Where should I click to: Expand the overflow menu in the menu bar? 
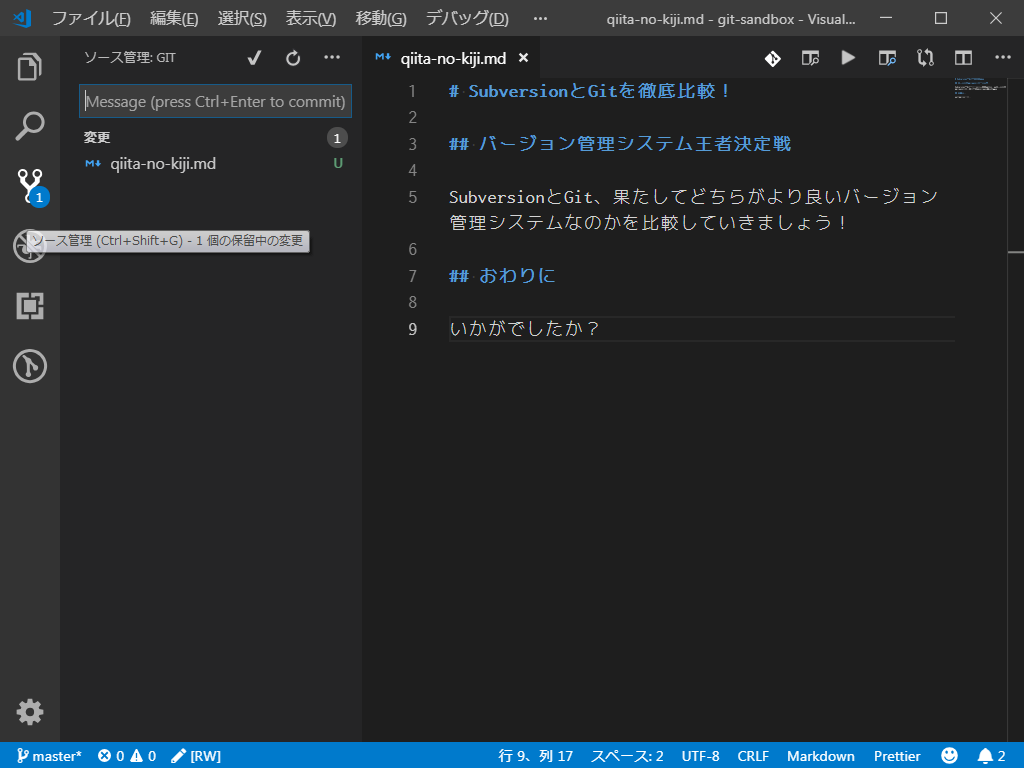[540, 18]
